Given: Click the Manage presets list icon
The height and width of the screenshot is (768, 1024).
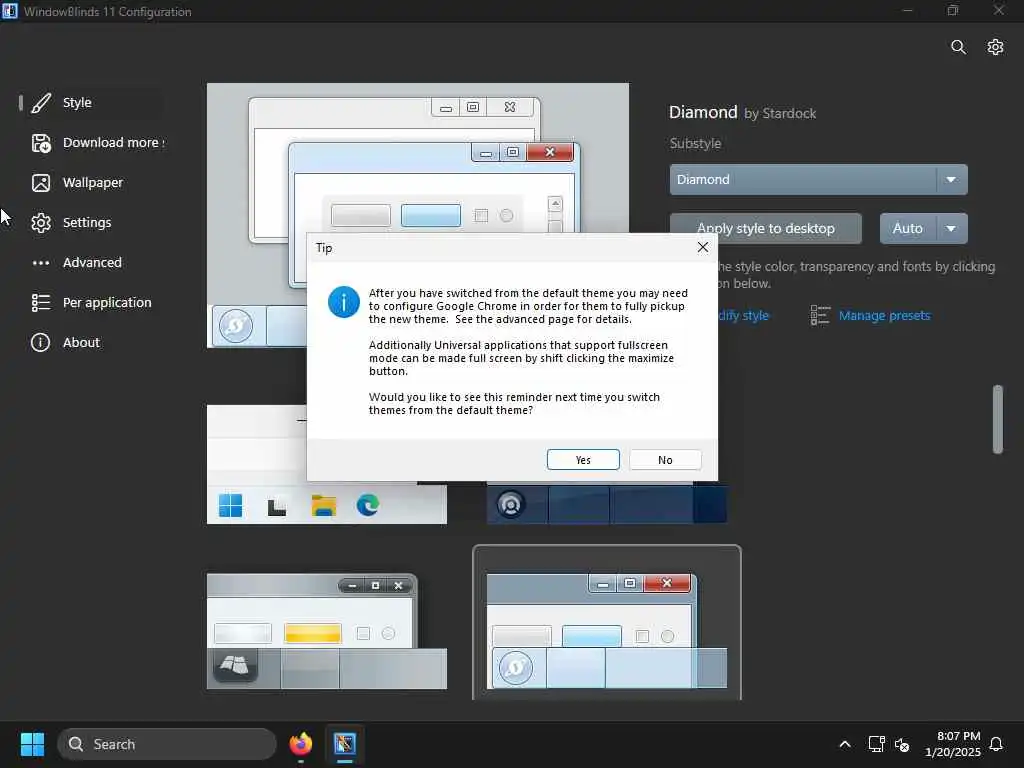Looking at the screenshot, I should [x=820, y=315].
